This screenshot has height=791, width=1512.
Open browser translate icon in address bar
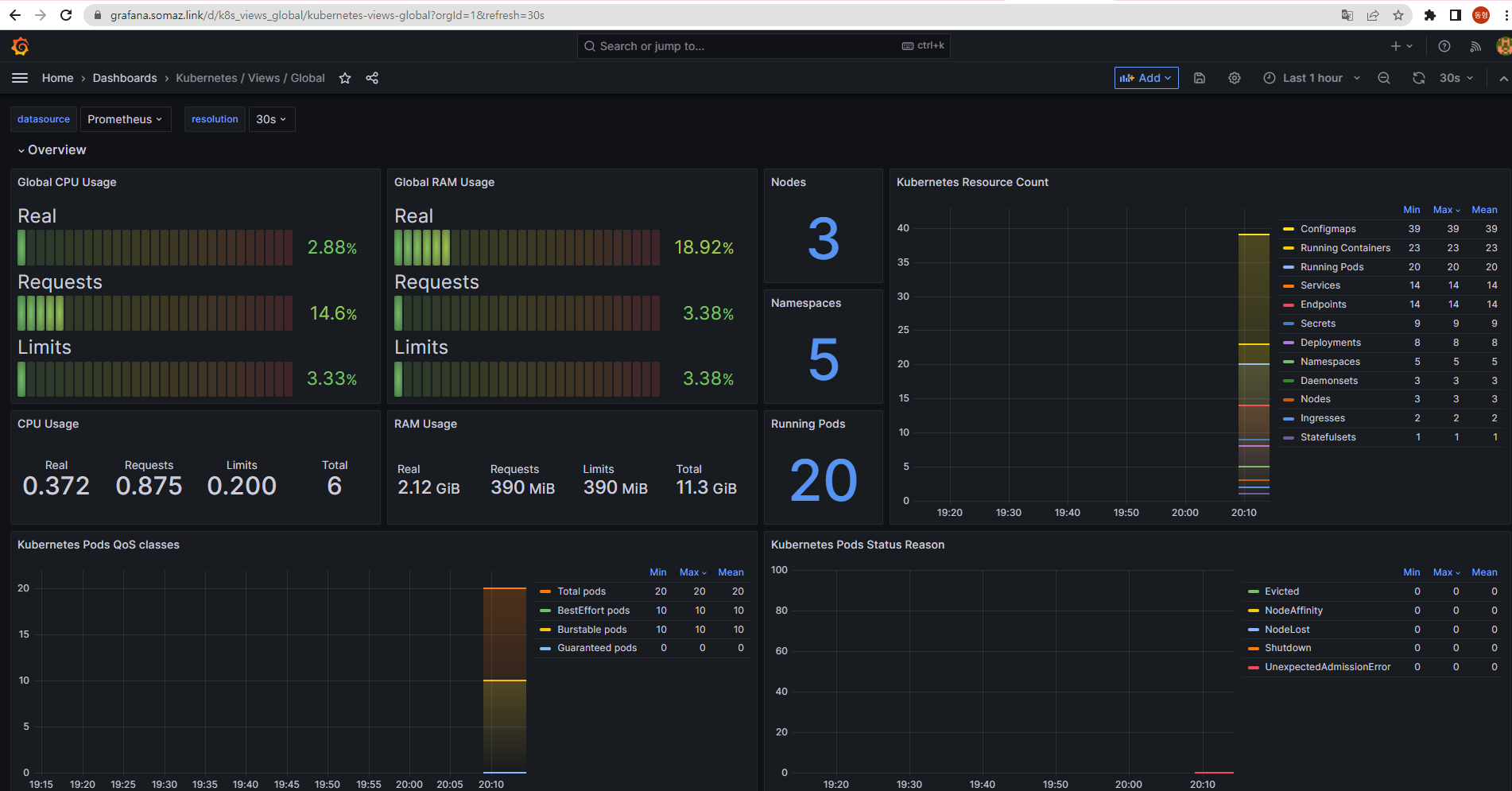pyautogui.click(x=1347, y=15)
